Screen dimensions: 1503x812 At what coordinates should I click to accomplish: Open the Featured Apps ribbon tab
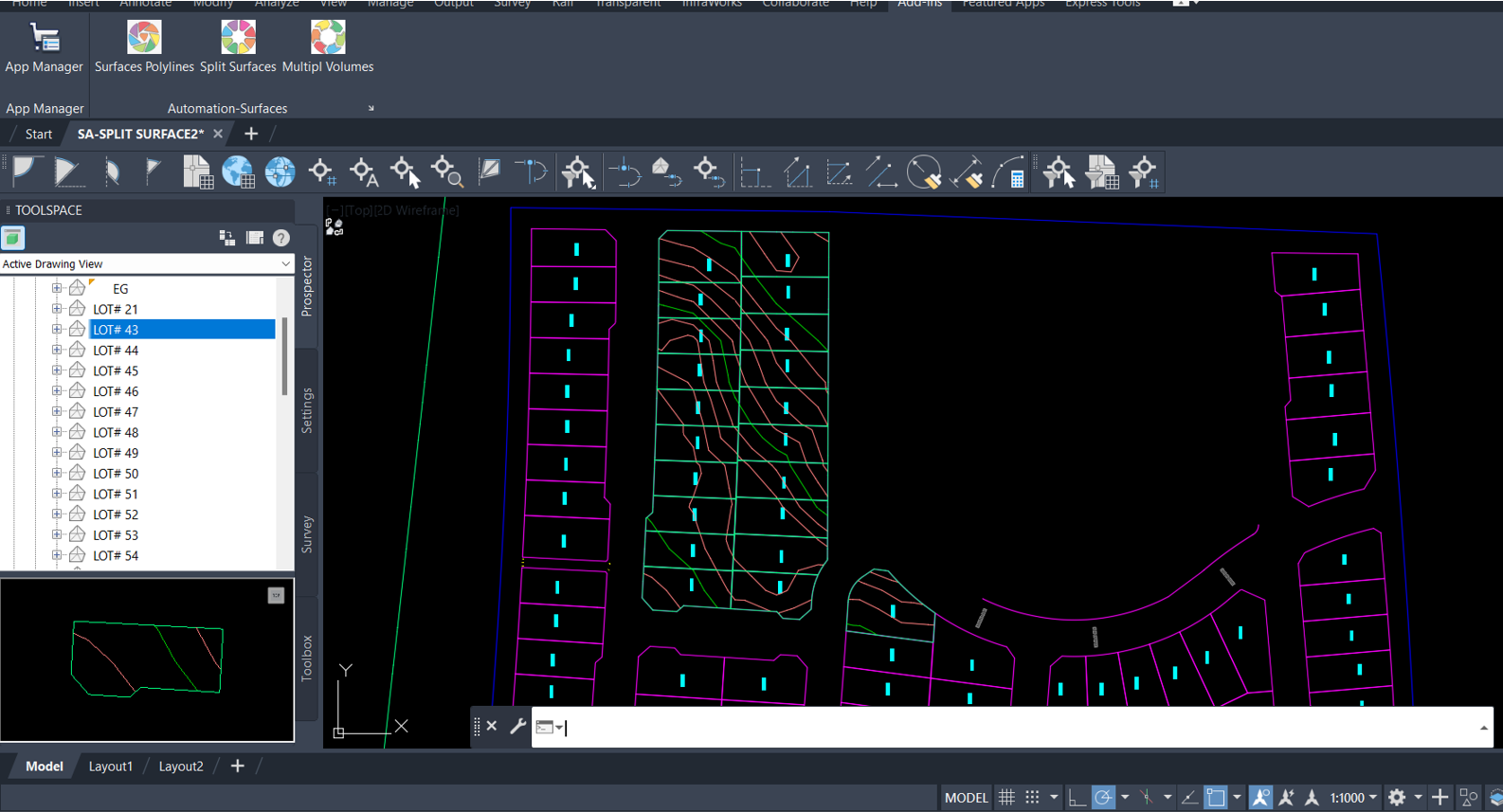(x=1003, y=4)
